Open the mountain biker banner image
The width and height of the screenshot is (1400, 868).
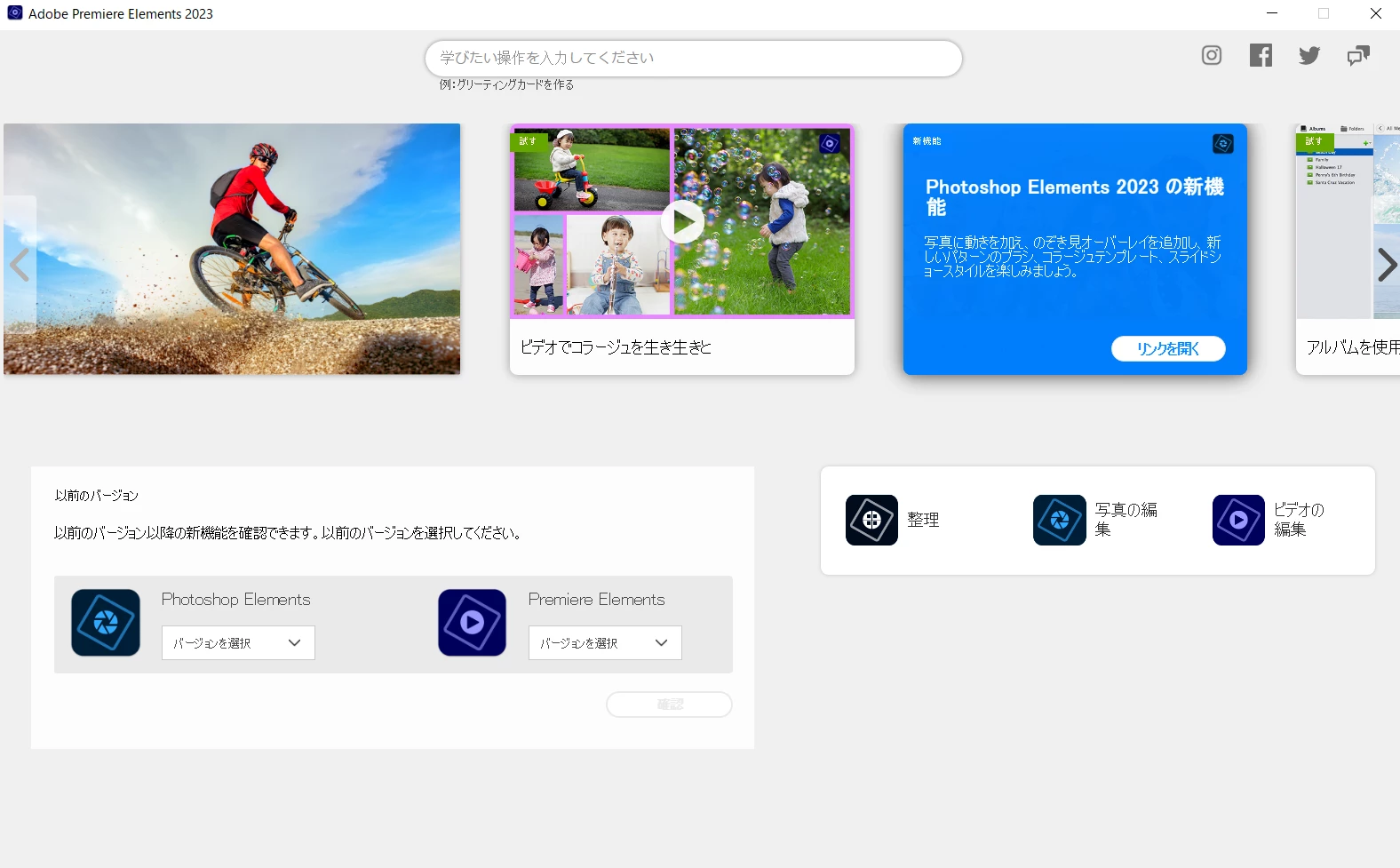point(232,249)
